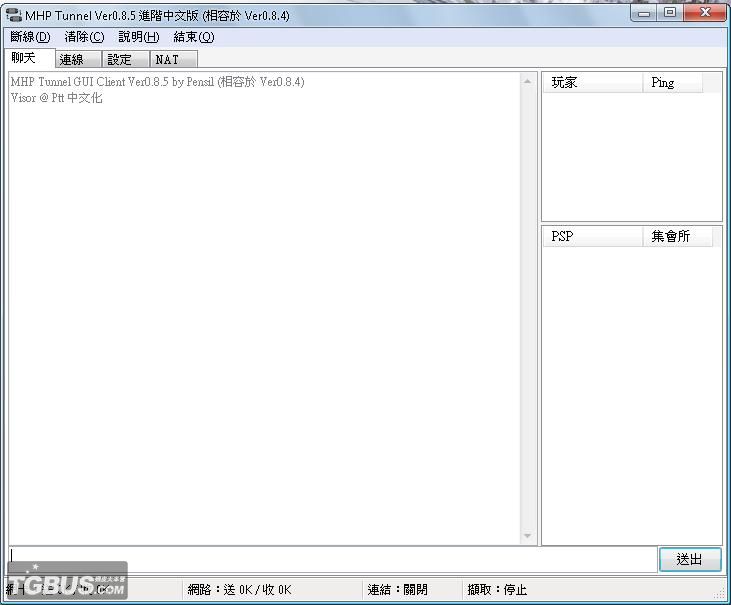This screenshot has width=731, height=605.
Task: Open the 說明(H) menu
Action: [x=139, y=37]
